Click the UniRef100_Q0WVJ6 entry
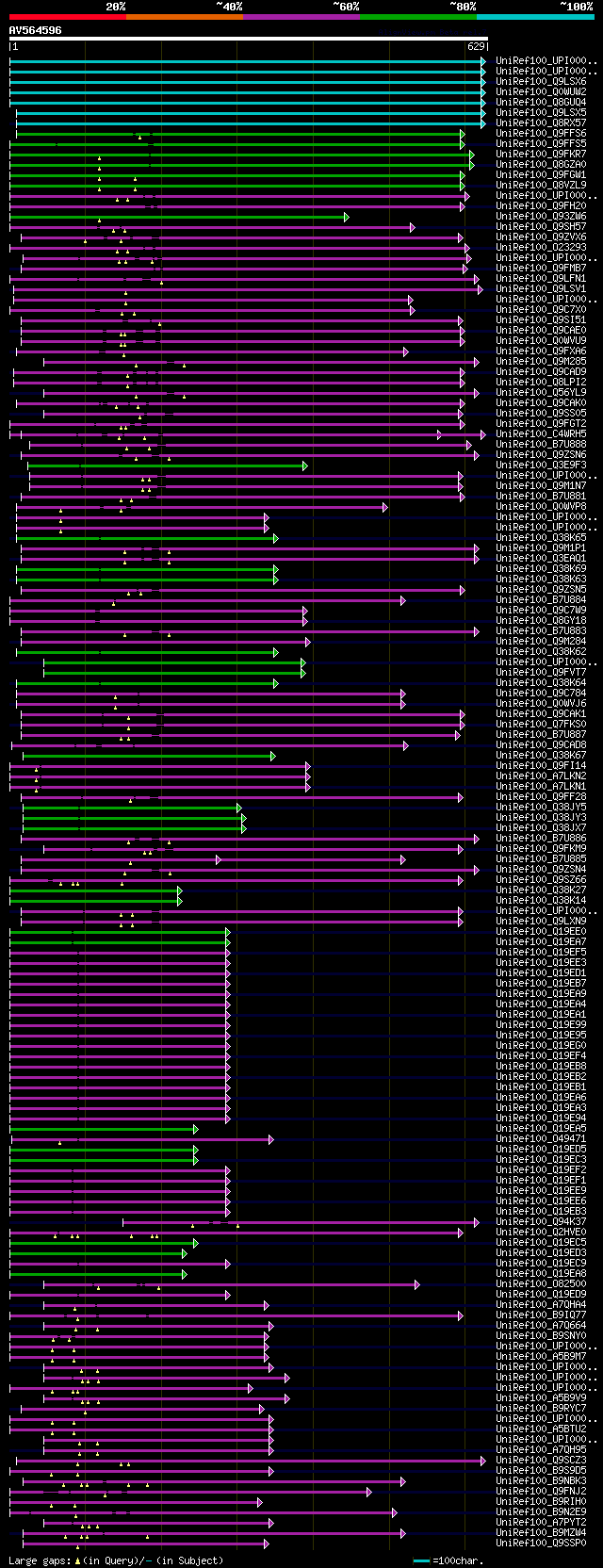Viewport: 603px width, 1568px height. (541, 704)
